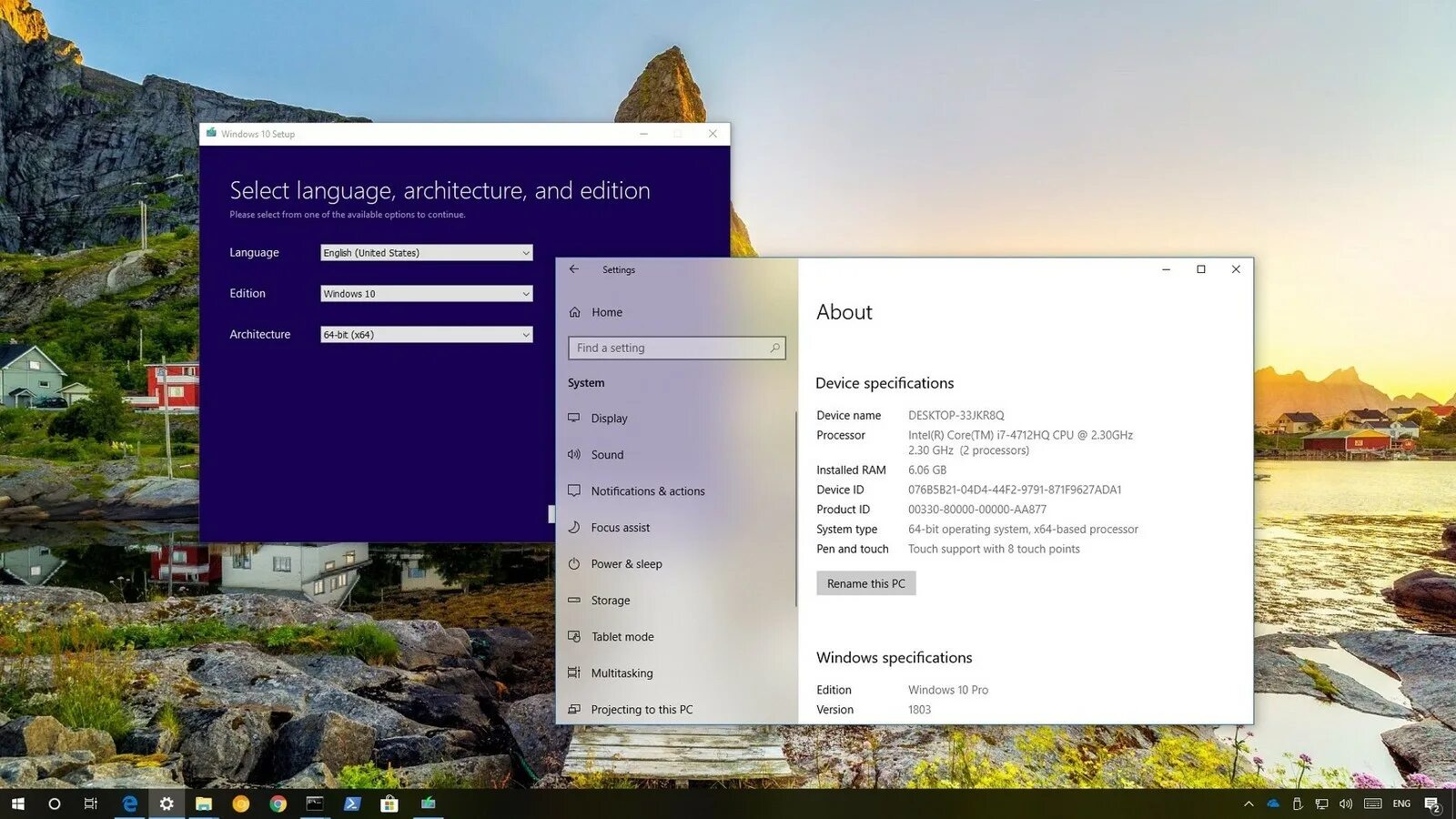Open Microsoft Store from the taskbar

[389, 804]
